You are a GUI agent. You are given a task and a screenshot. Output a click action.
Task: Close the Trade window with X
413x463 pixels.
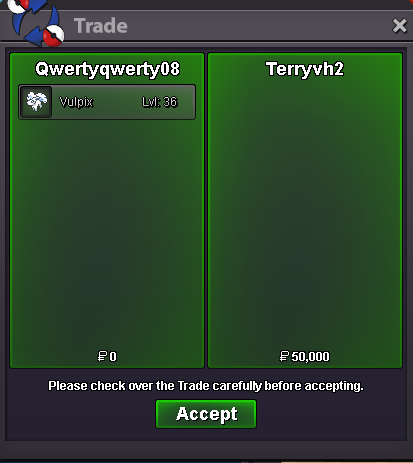[x=399, y=26]
